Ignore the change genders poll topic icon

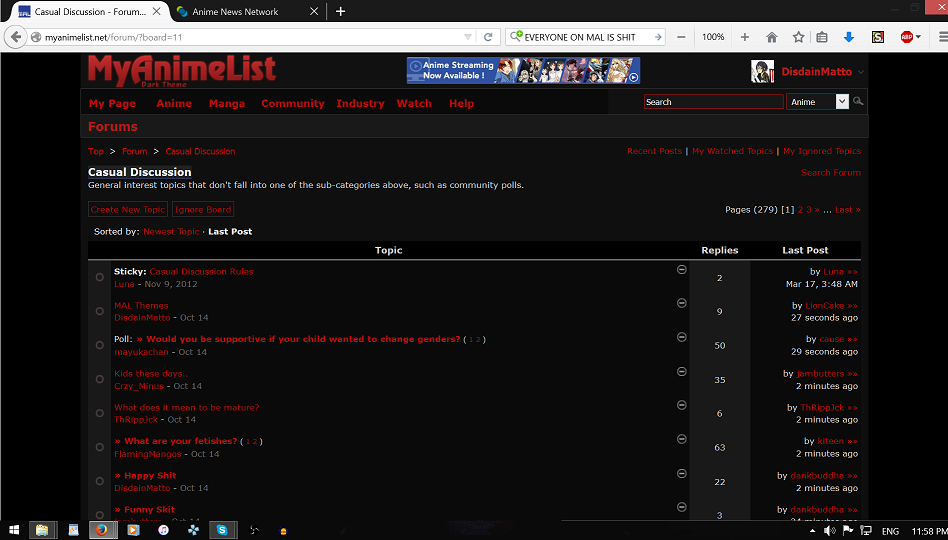(681, 337)
